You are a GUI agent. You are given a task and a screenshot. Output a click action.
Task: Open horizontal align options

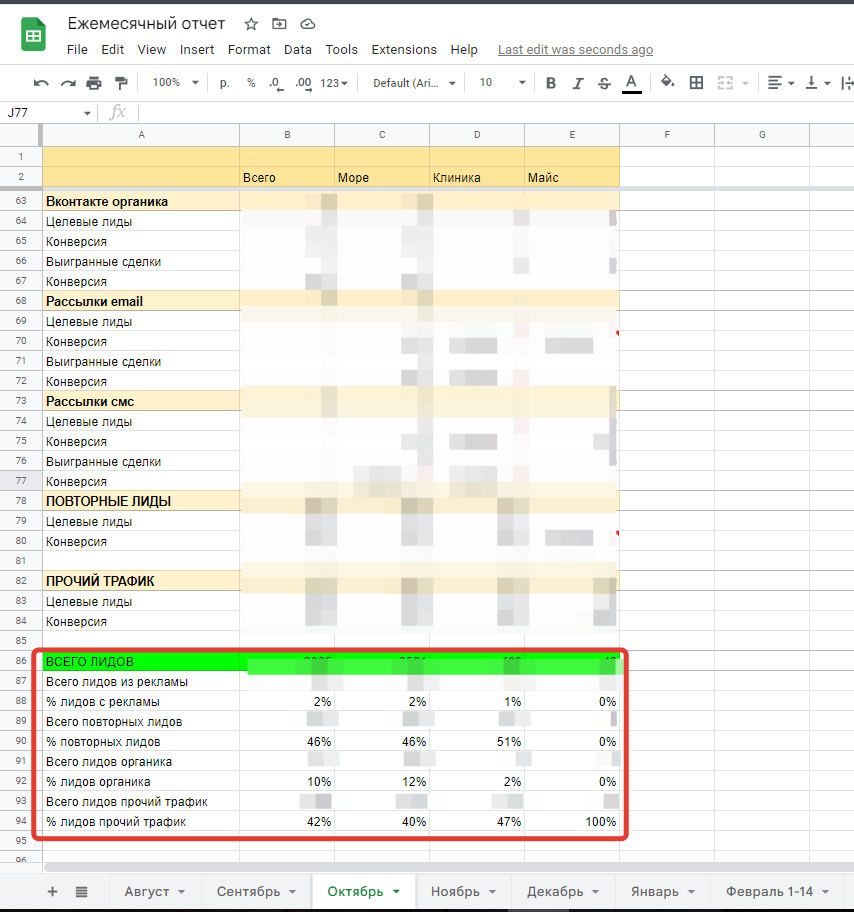(x=780, y=83)
